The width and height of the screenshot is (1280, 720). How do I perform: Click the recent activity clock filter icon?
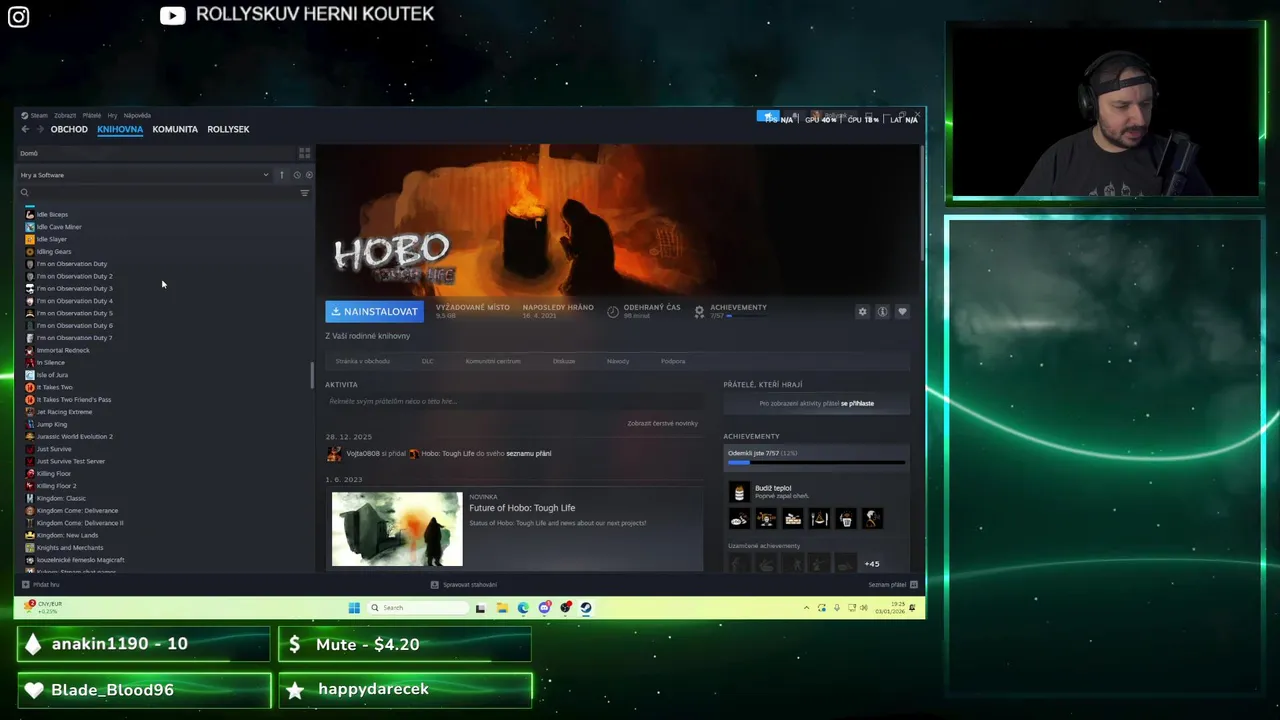[x=297, y=175]
